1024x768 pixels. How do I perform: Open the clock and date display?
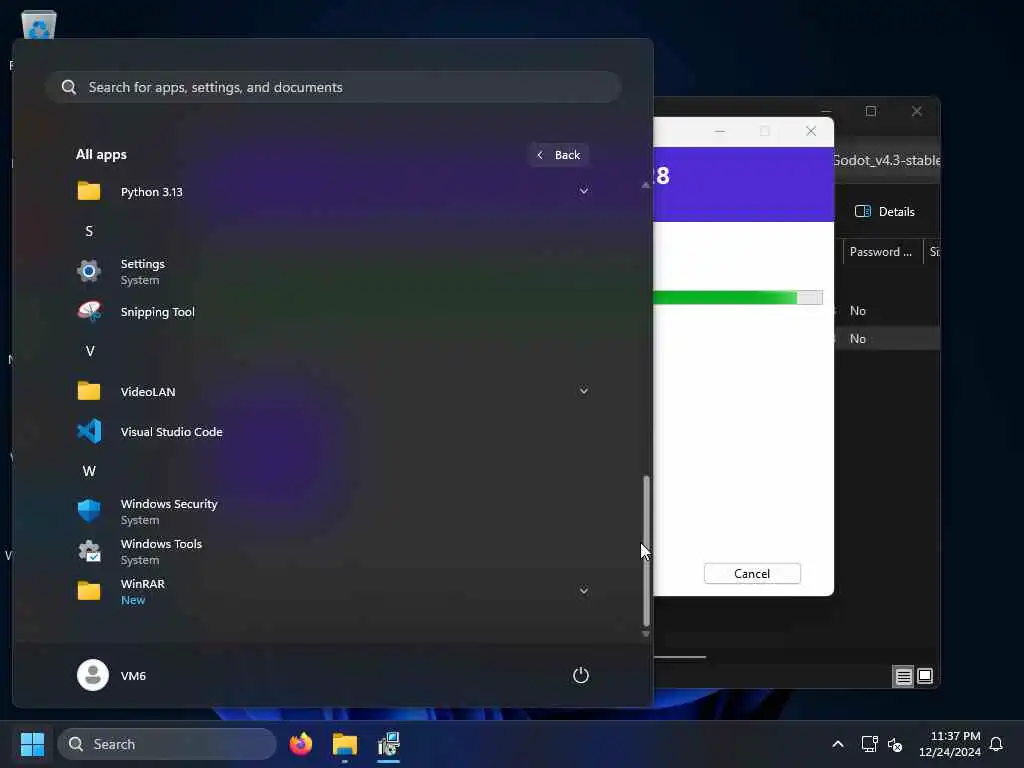(x=949, y=744)
